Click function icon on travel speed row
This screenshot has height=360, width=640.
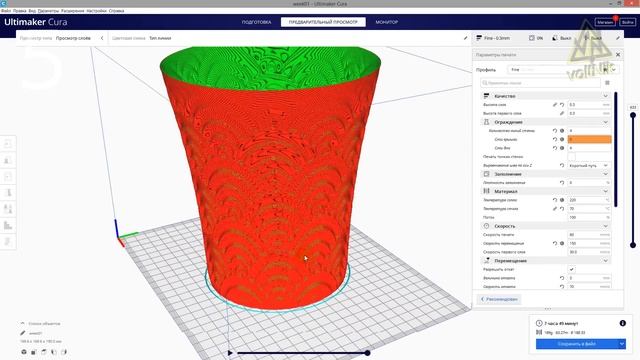point(562,243)
